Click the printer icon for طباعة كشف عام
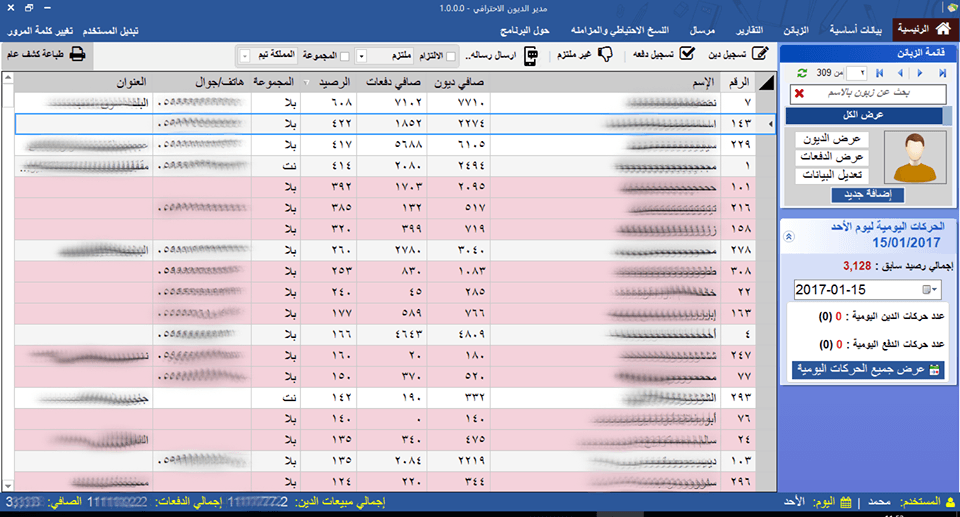Viewport: 960px width, 517px height. (x=77, y=54)
